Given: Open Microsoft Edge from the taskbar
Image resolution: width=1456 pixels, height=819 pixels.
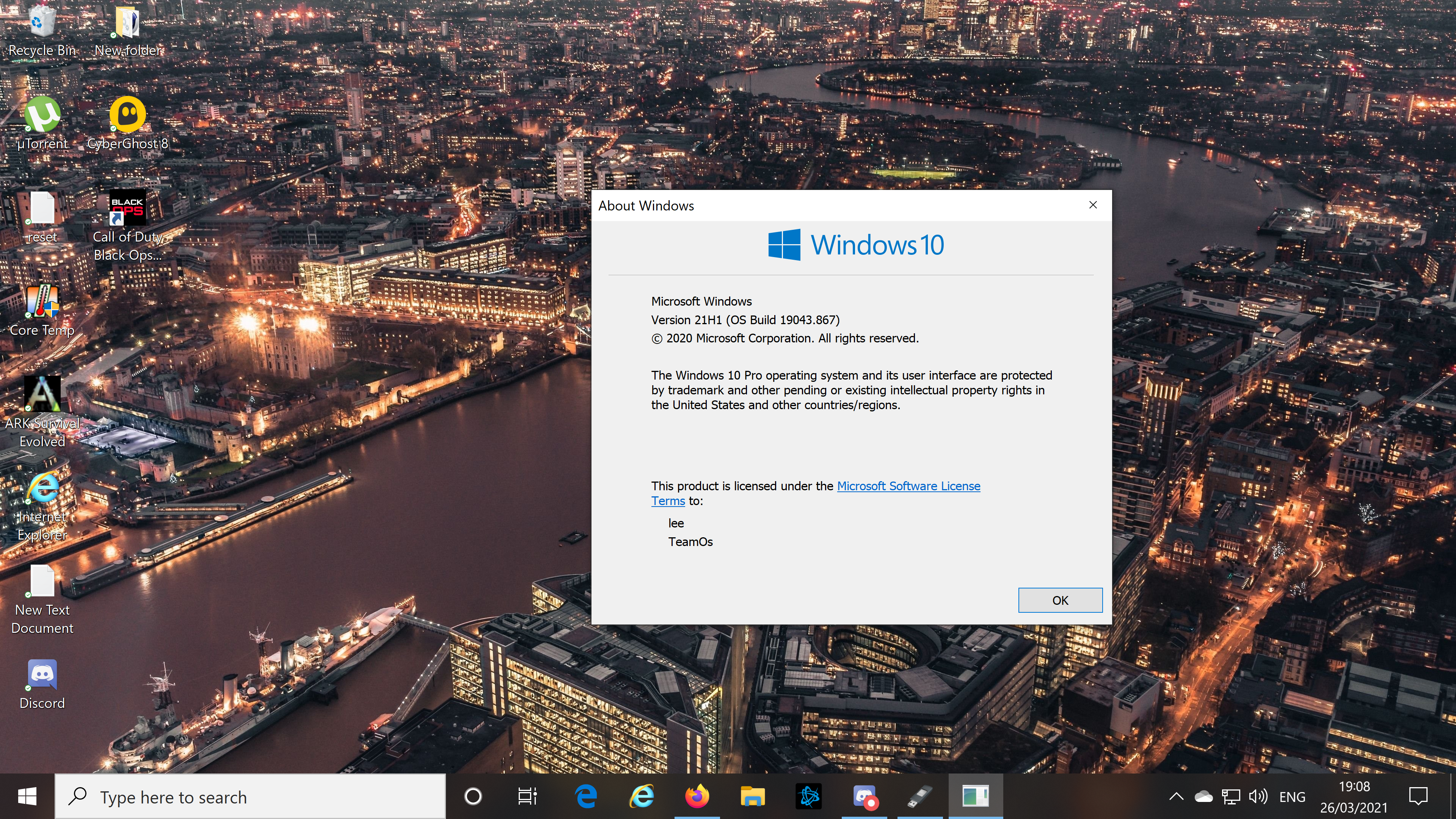Looking at the screenshot, I should point(585,796).
